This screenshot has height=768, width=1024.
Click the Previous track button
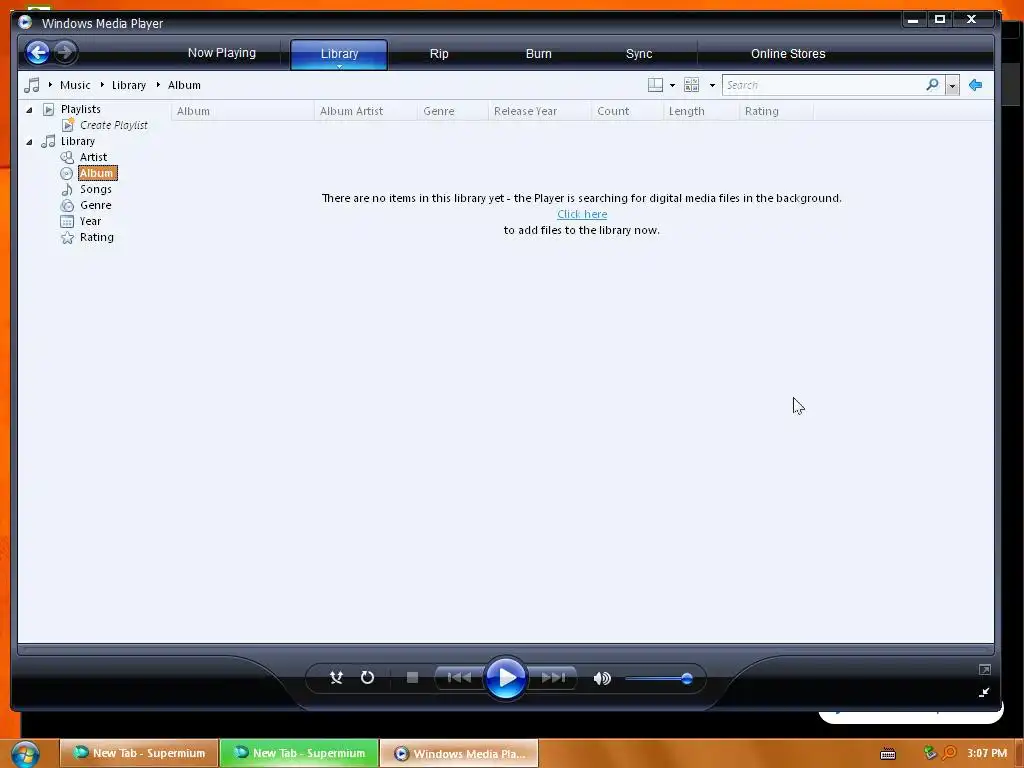point(459,678)
